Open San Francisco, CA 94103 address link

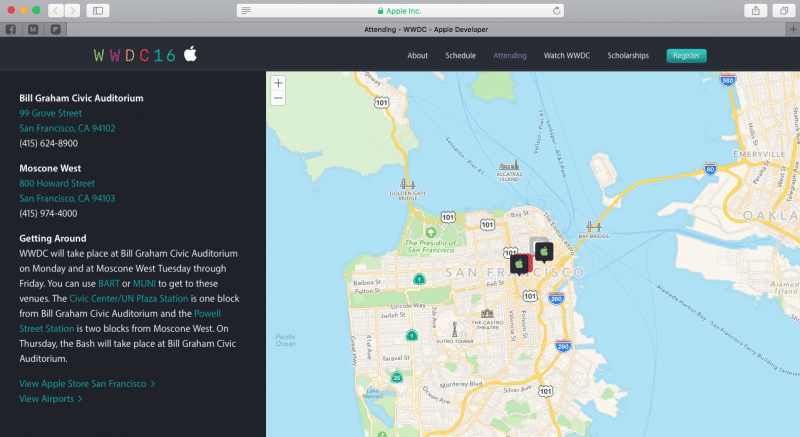click(x=67, y=198)
